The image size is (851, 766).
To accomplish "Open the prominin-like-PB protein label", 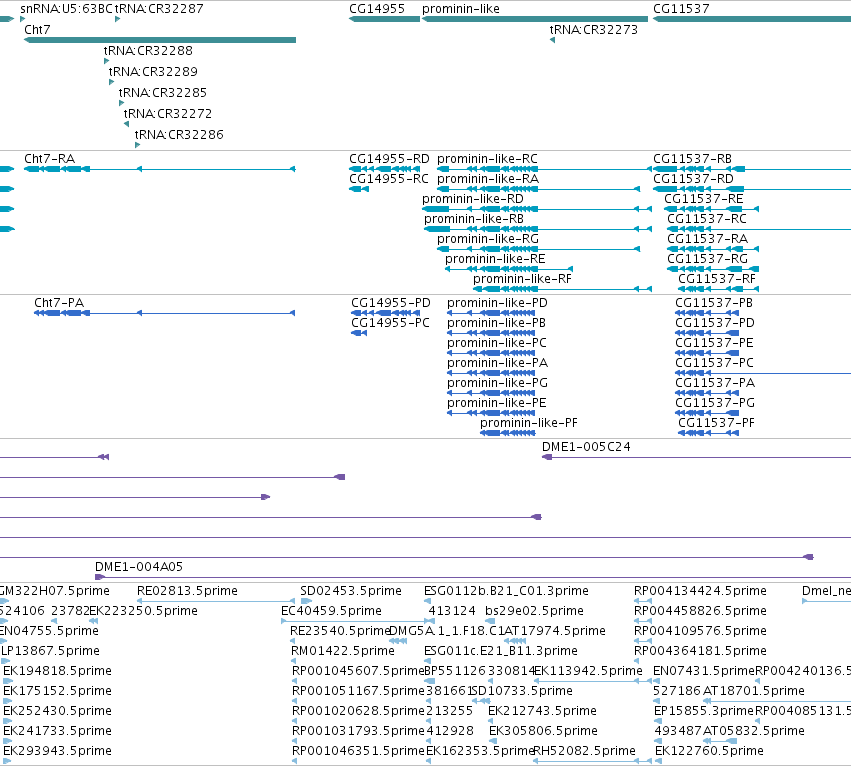I will tap(497, 323).
